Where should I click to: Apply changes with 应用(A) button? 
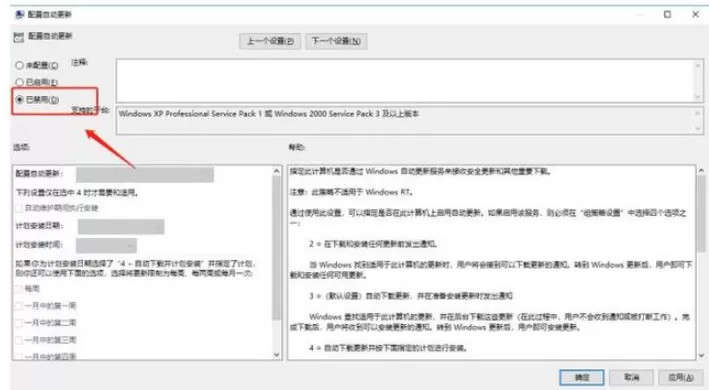(681, 377)
